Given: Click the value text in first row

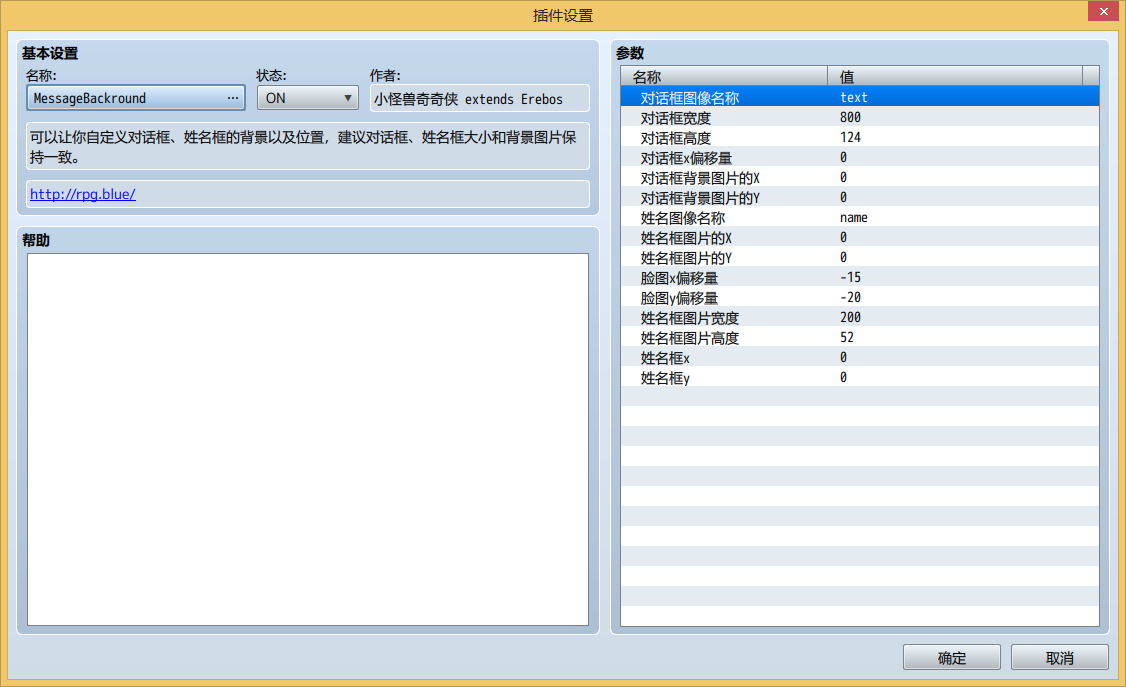Looking at the screenshot, I should (x=854, y=97).
